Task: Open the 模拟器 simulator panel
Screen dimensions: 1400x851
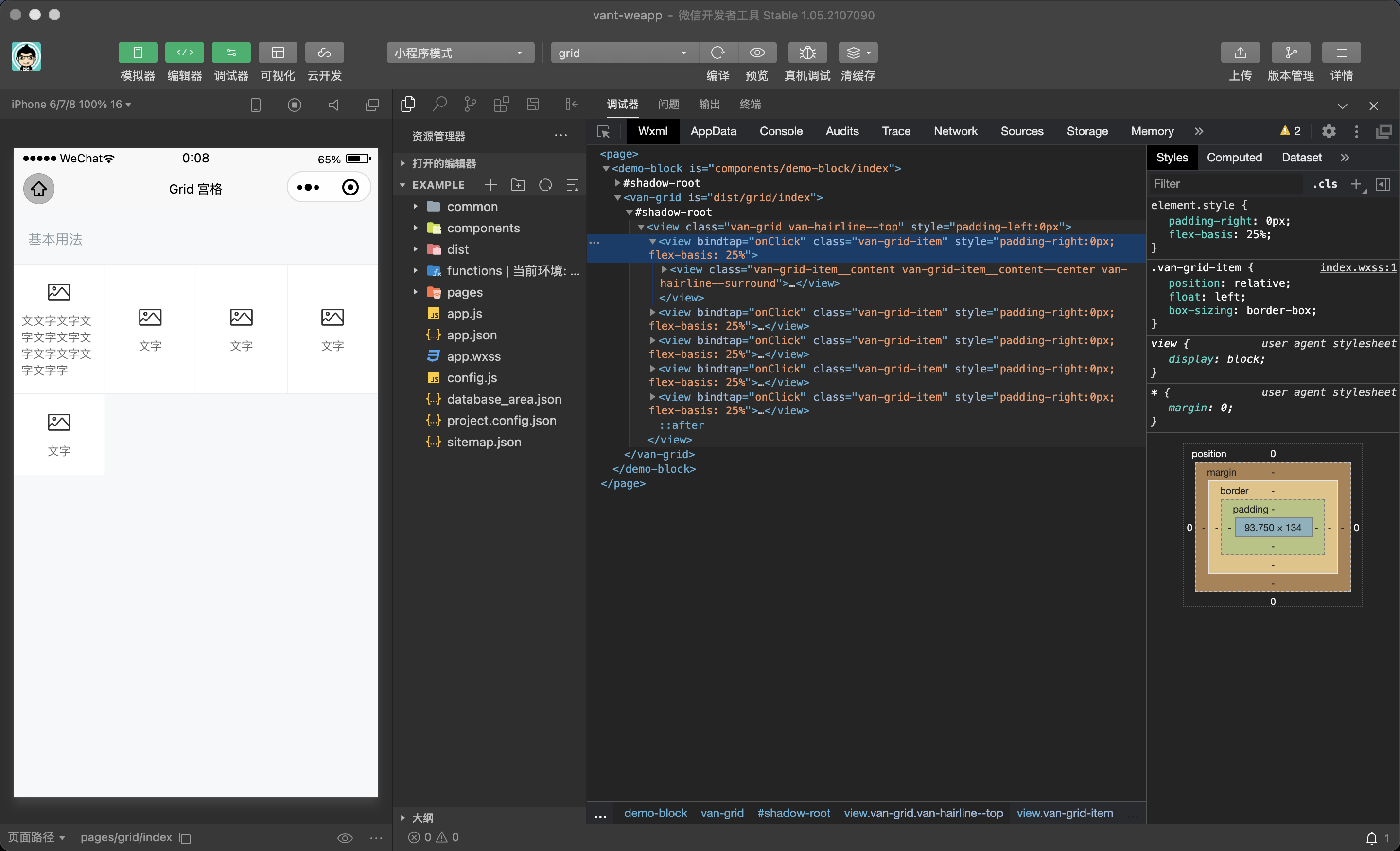Action: (x=137, y=53)
